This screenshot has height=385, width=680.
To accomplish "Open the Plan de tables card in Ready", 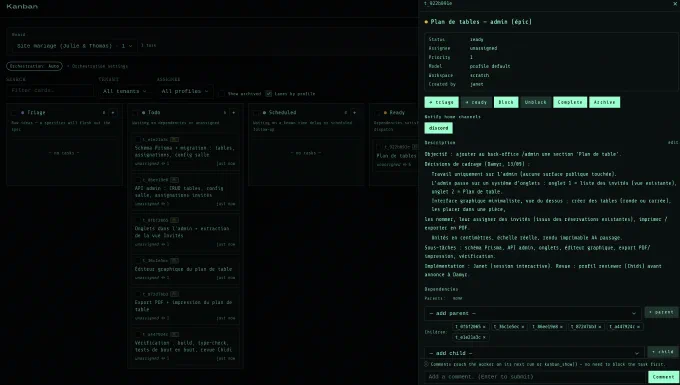I will point(396,156).
